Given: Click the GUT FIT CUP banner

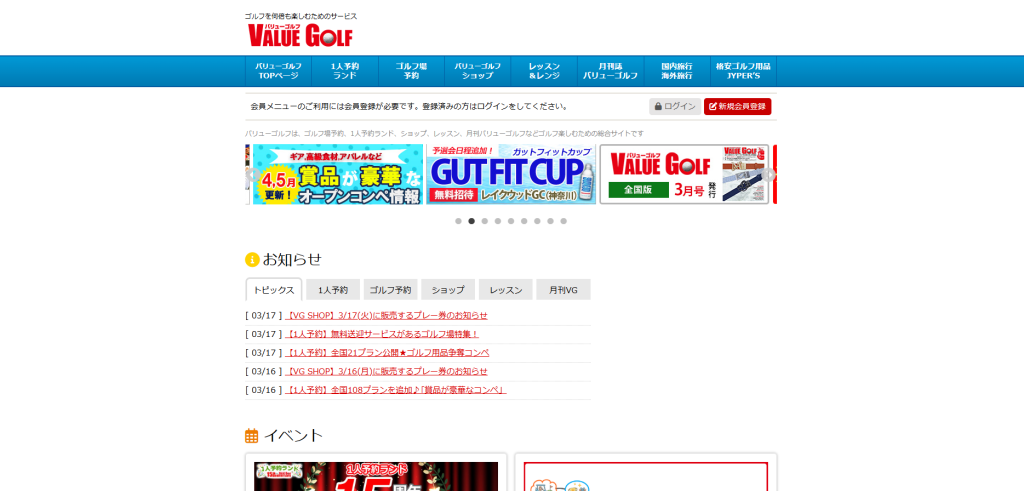Looking at the screenshot, I should (511, 174).
